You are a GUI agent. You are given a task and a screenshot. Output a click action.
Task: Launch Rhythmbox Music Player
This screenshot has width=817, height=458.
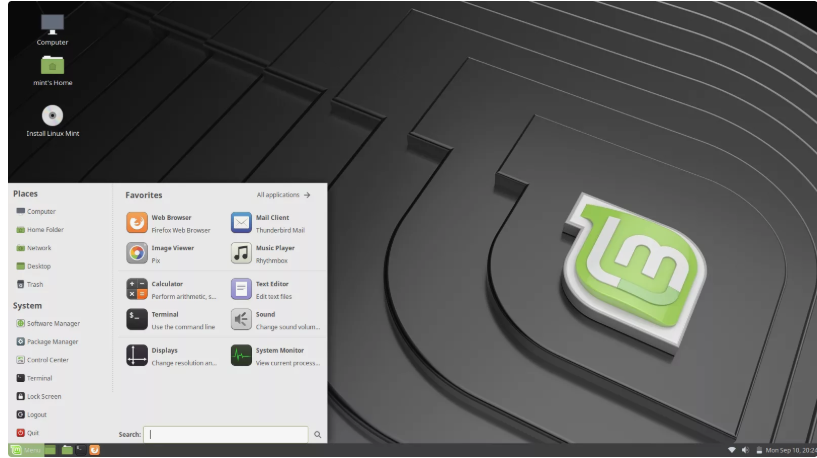263,254
